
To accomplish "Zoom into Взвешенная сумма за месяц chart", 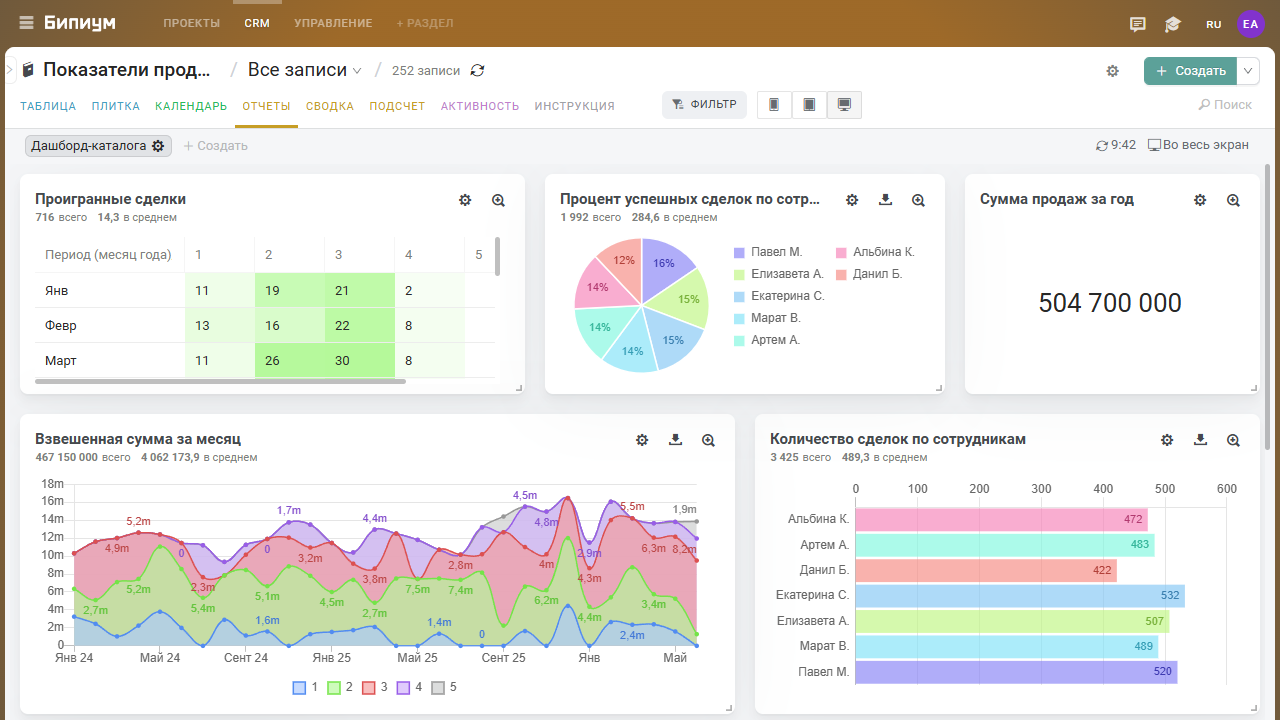I will (708, 440).
